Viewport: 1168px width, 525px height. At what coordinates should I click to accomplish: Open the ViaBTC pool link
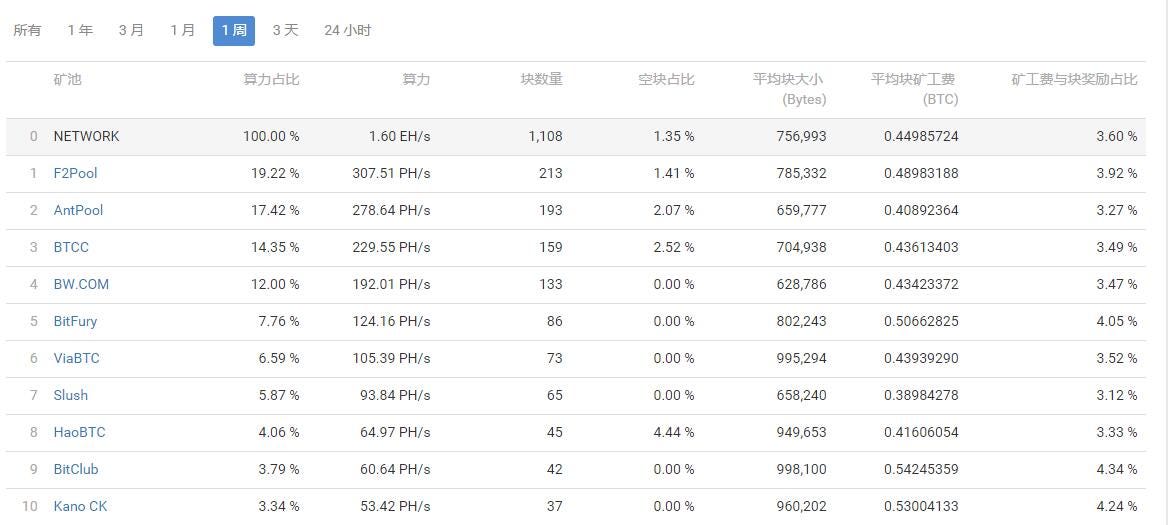coord(76,358)
